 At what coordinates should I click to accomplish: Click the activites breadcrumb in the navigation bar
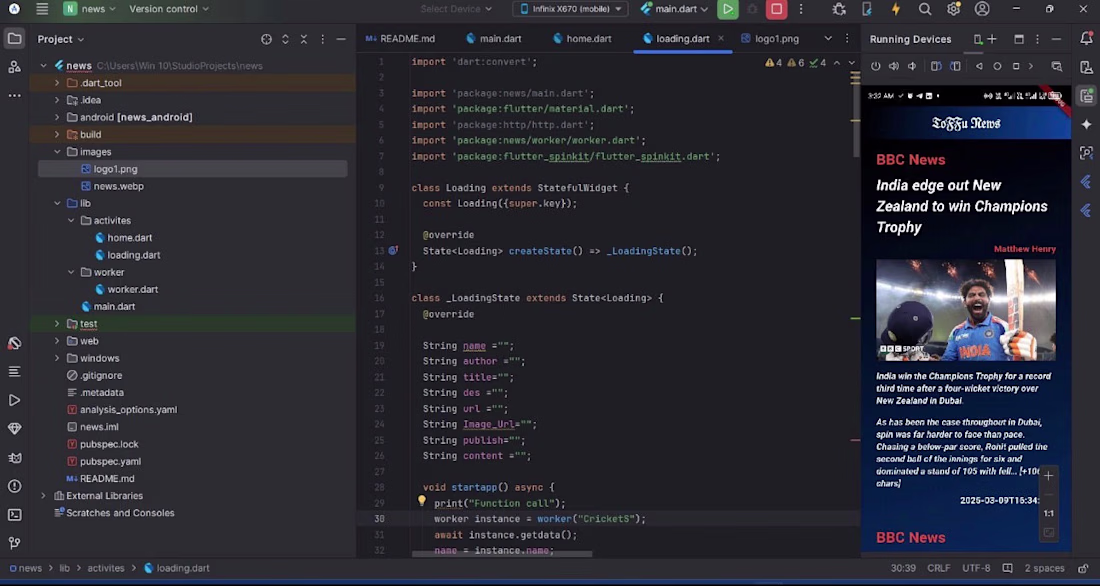105,568
